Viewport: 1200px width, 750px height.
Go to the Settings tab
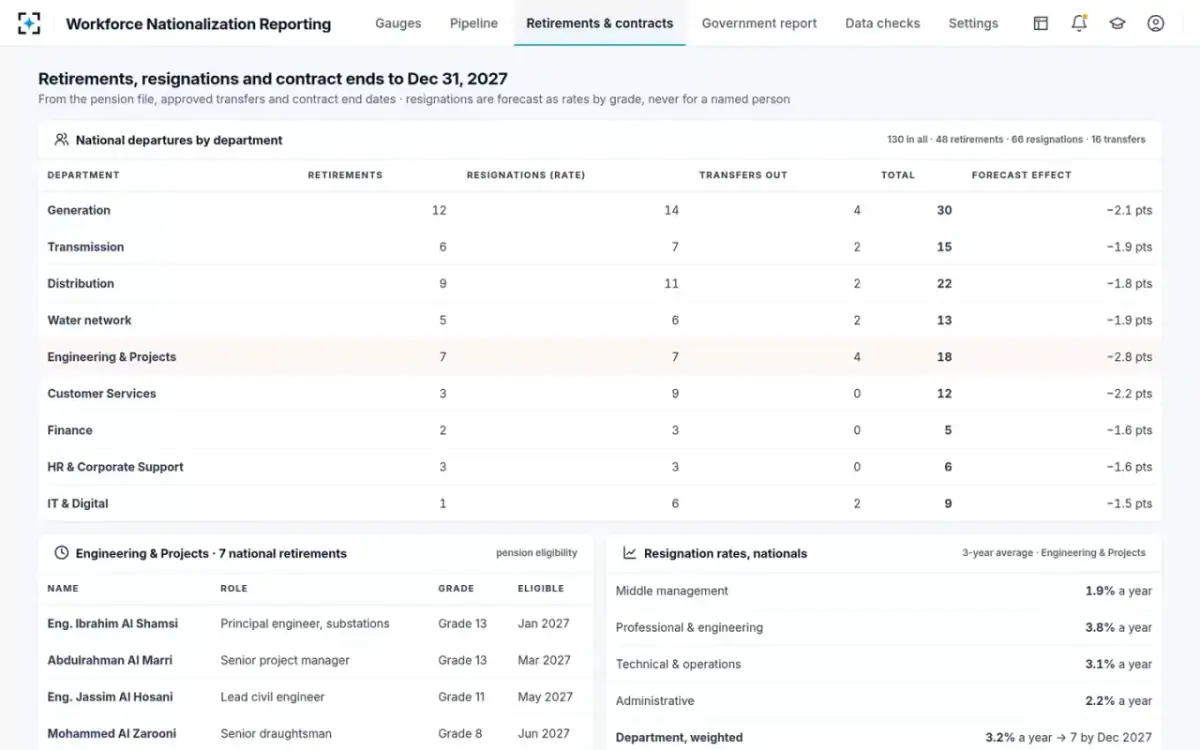click(x=973, y=23)
